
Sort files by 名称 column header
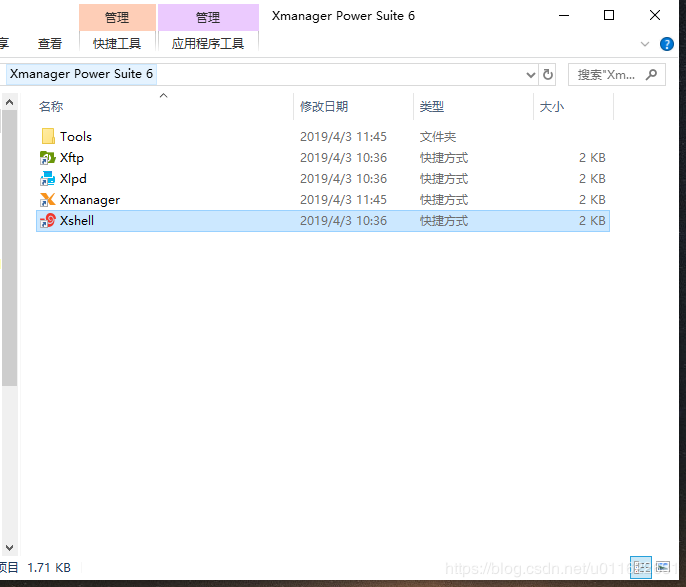click(x=51, y=106)
